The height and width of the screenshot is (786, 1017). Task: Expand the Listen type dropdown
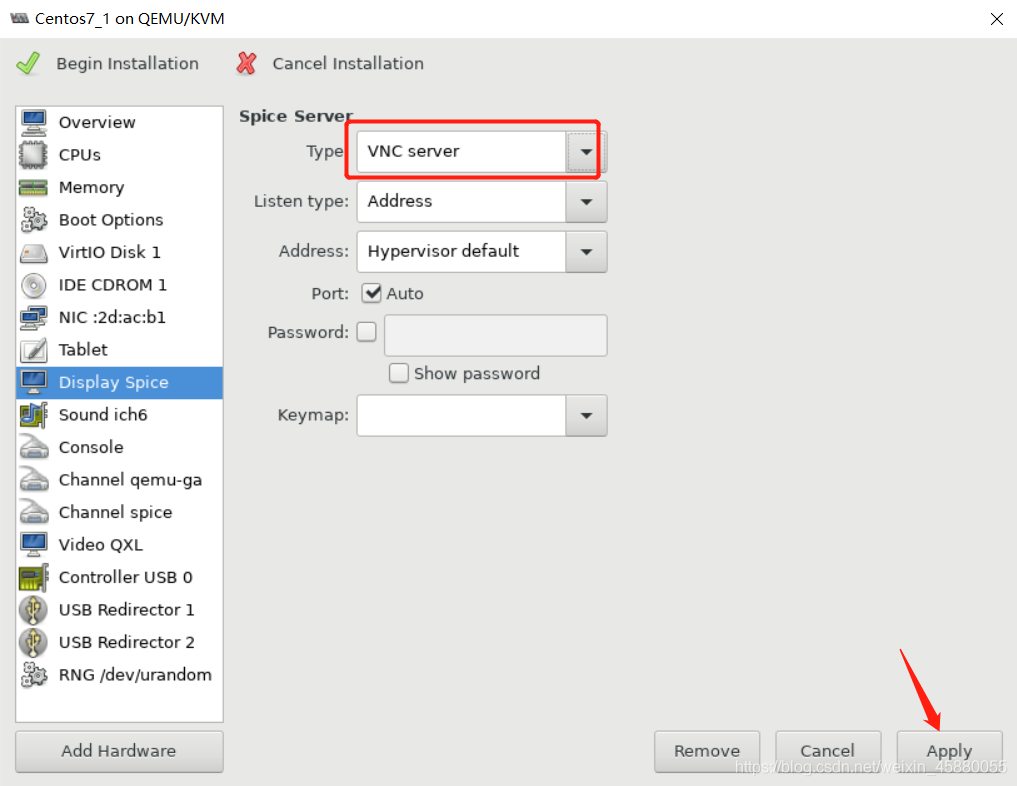(481, 202)
